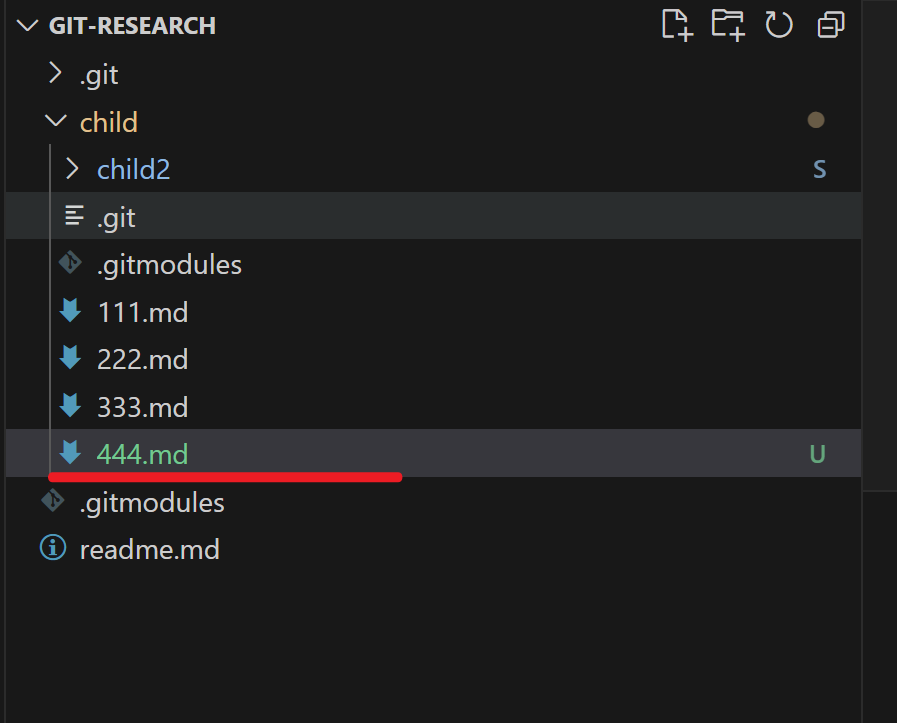Open the .git file inside child
897x723 pixels.
click(x=115, y=217)
